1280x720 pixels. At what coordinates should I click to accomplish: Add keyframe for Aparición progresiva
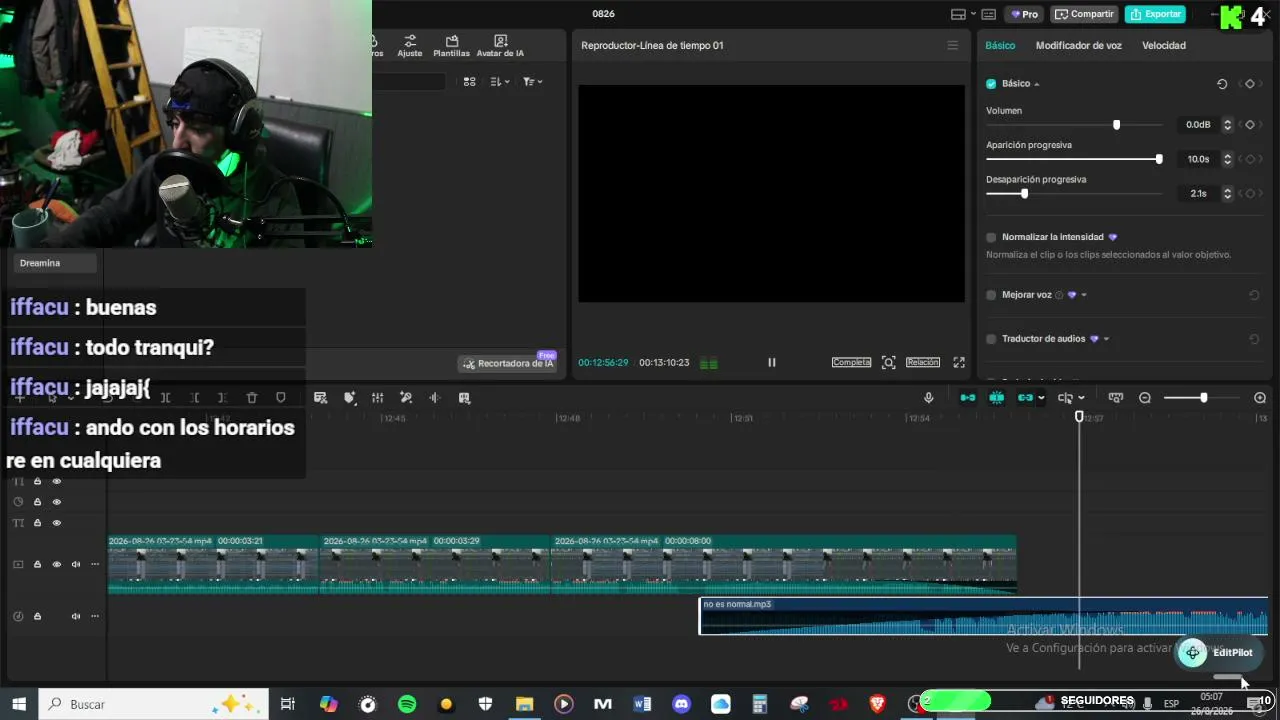coord(1250,159)
